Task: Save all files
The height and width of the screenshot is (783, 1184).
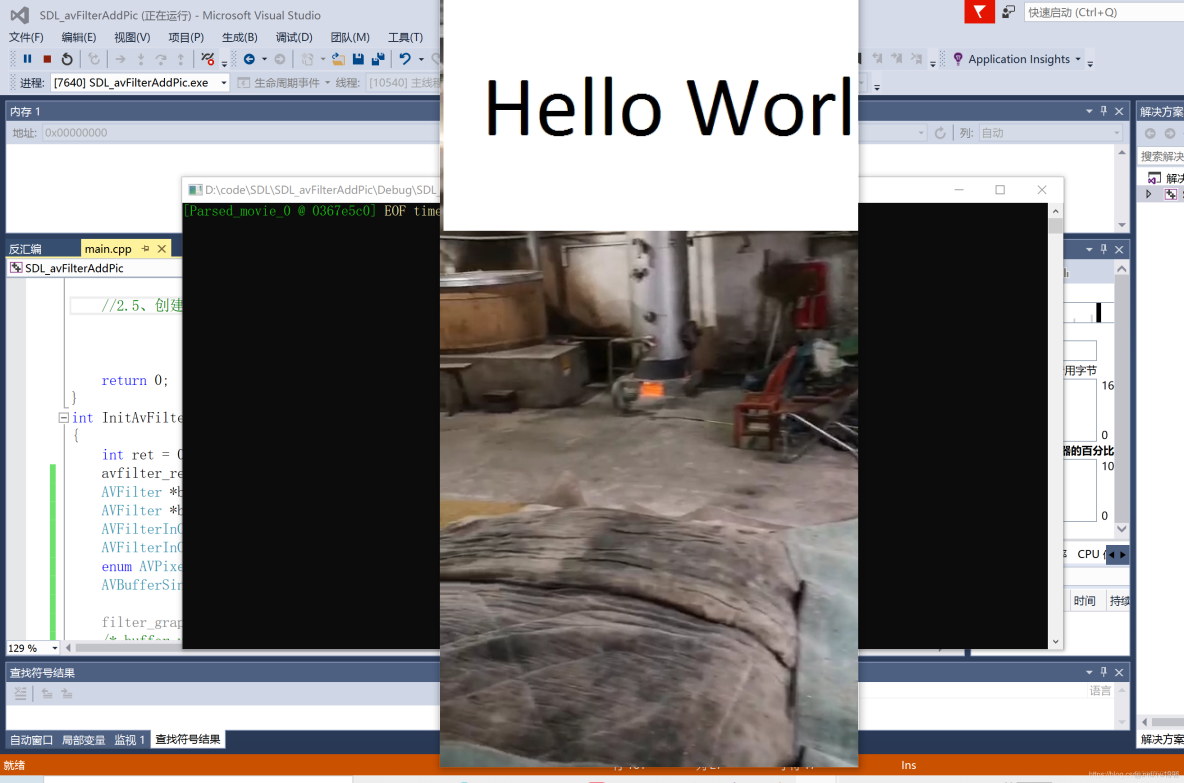Action: pos(378,59)
